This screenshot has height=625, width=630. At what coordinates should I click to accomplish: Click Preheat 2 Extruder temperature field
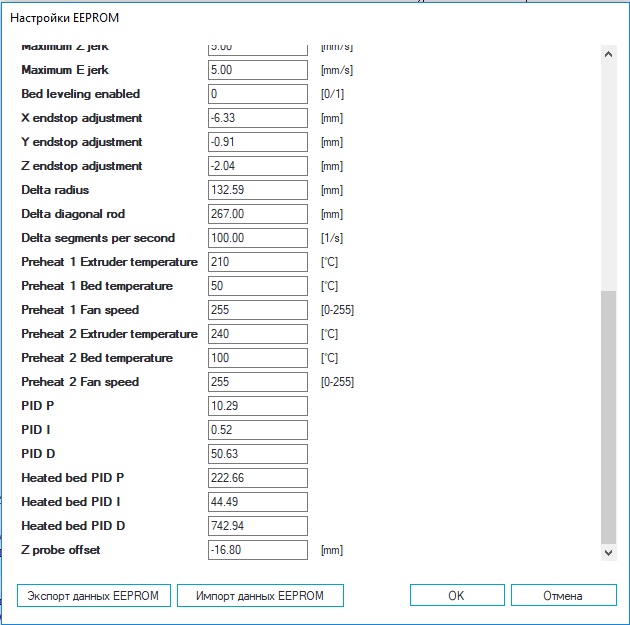click(258, 334)
